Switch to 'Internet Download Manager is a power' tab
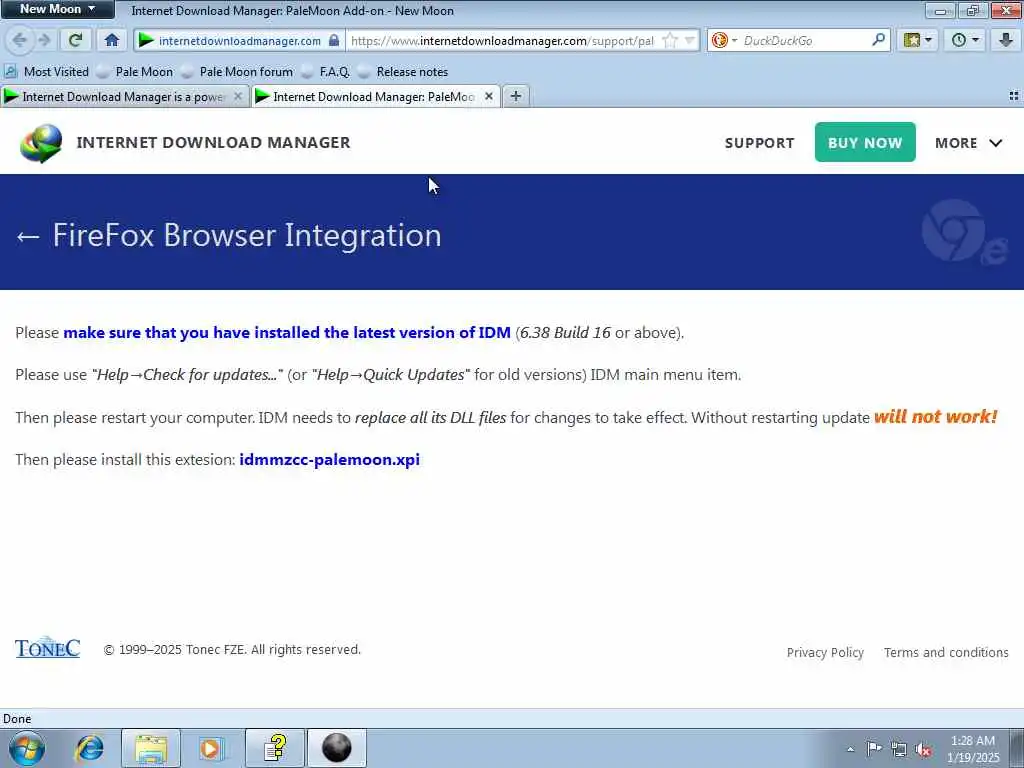Screen dimensions: 1024x768 click(x=123, y=97)
